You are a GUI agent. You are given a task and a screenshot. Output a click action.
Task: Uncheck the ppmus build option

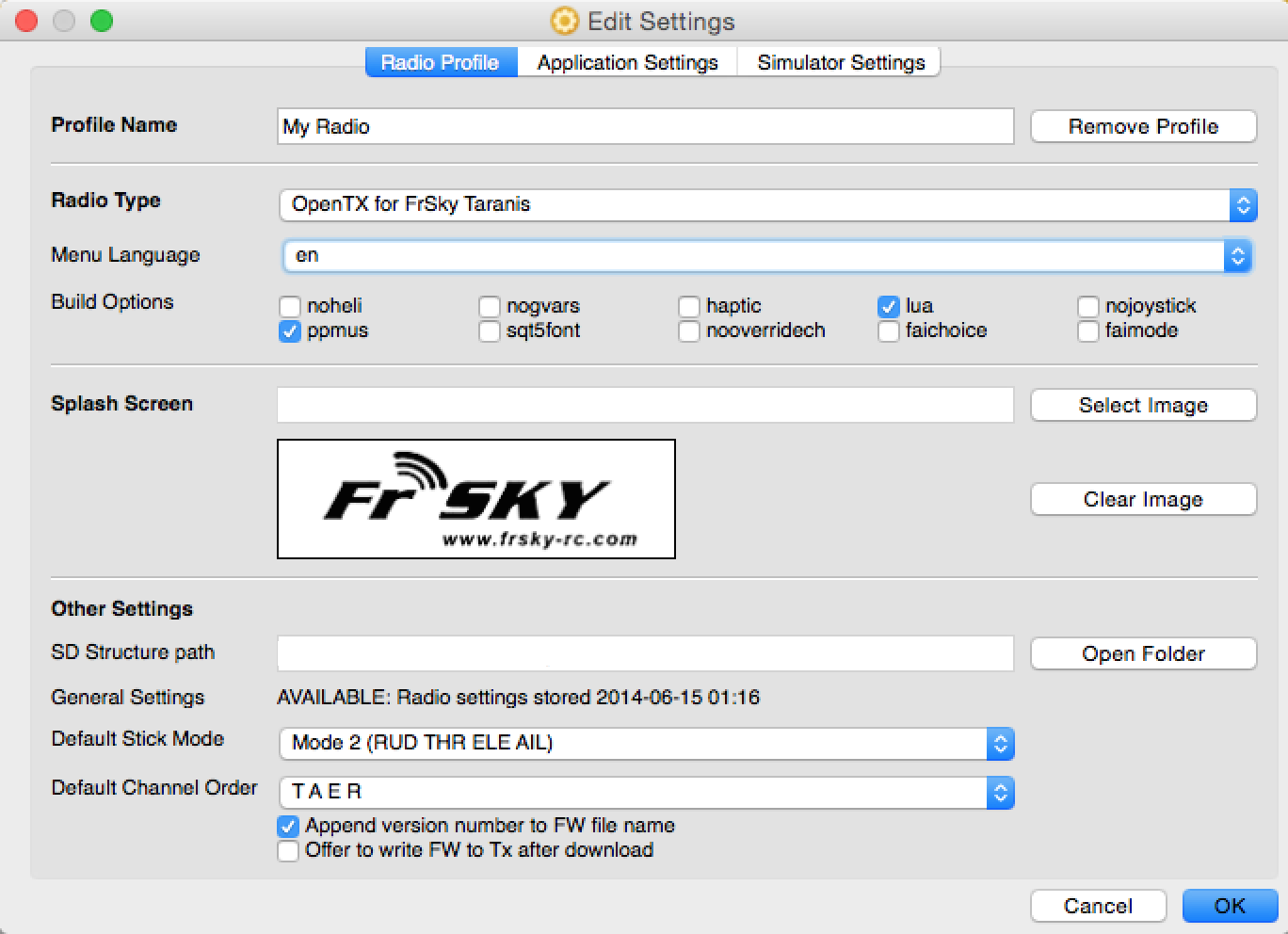point(290,330)
